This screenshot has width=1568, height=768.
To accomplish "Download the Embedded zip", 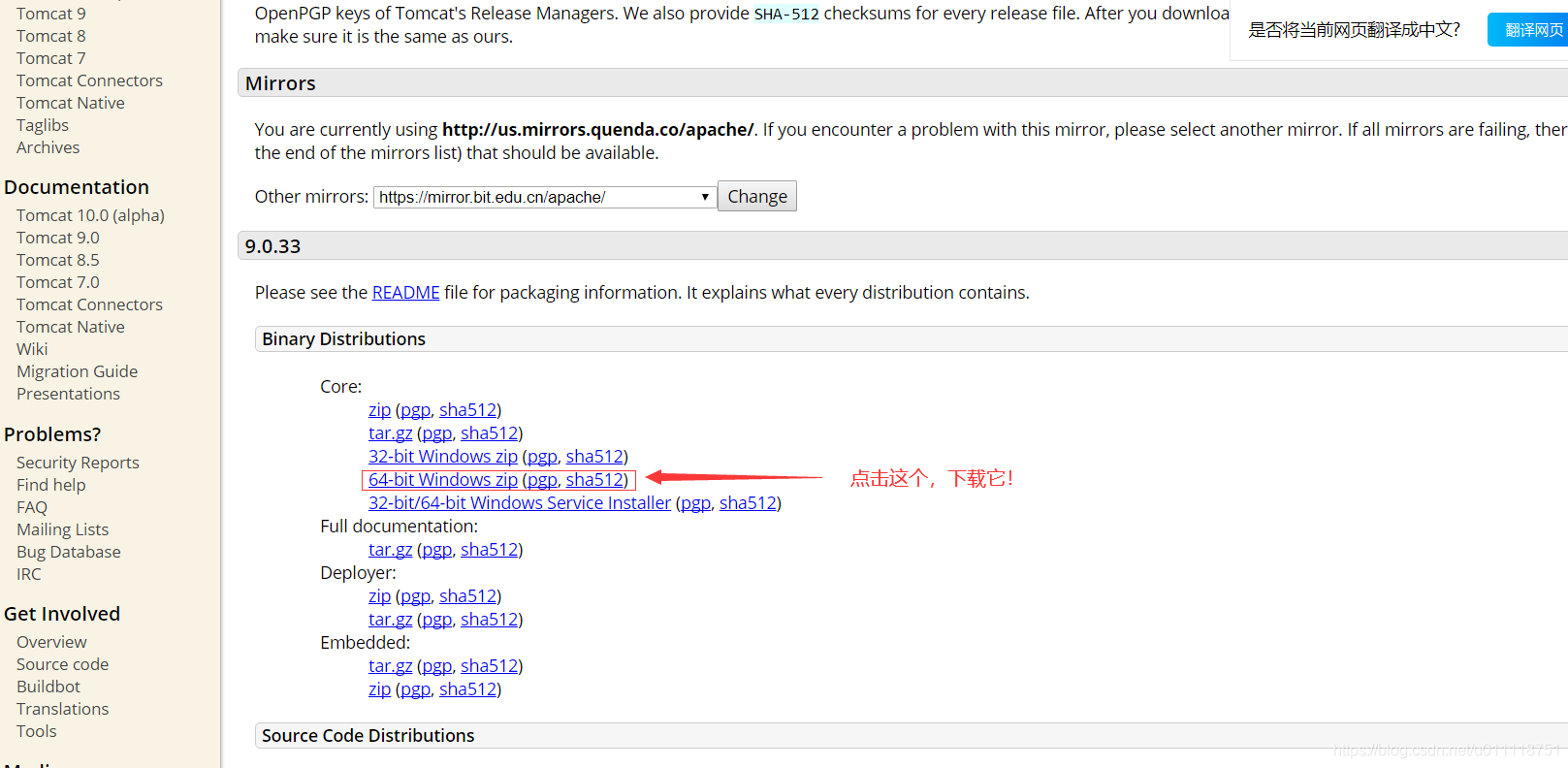I will 379,689.
